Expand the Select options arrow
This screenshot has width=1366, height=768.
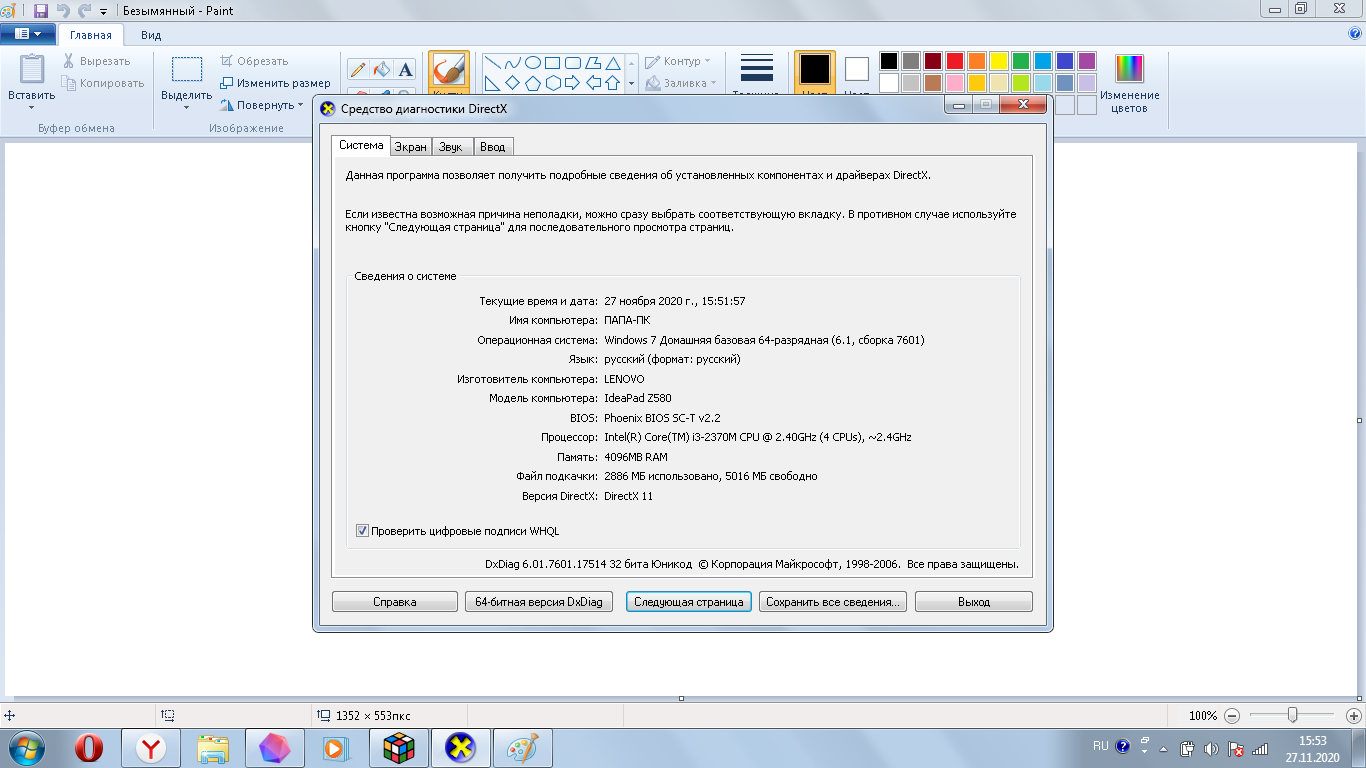tap(187, 106)
